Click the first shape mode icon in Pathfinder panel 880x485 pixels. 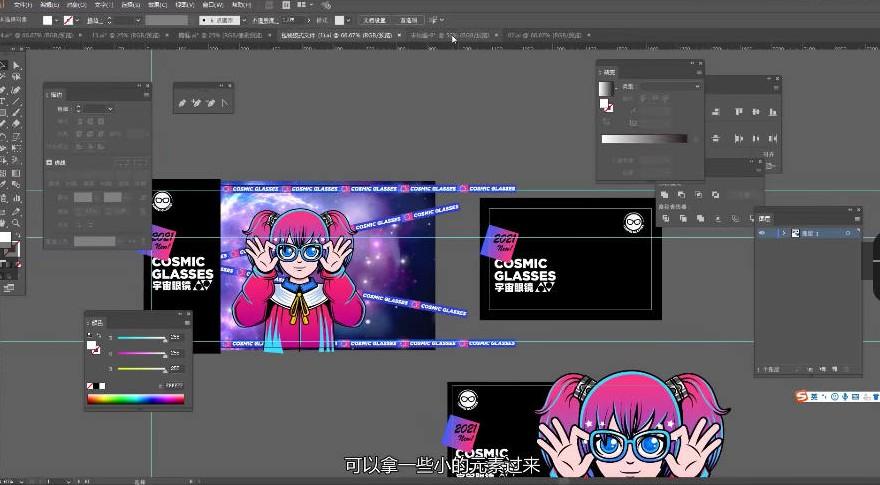[x=664, y=195]
